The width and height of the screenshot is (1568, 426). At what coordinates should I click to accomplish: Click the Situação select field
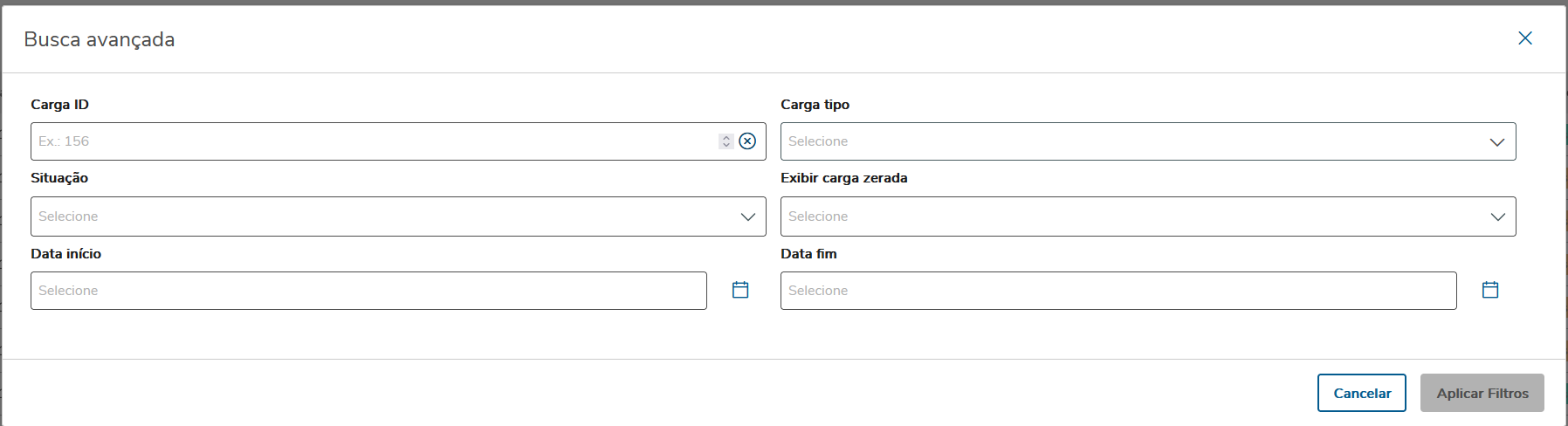coord(375,216)
